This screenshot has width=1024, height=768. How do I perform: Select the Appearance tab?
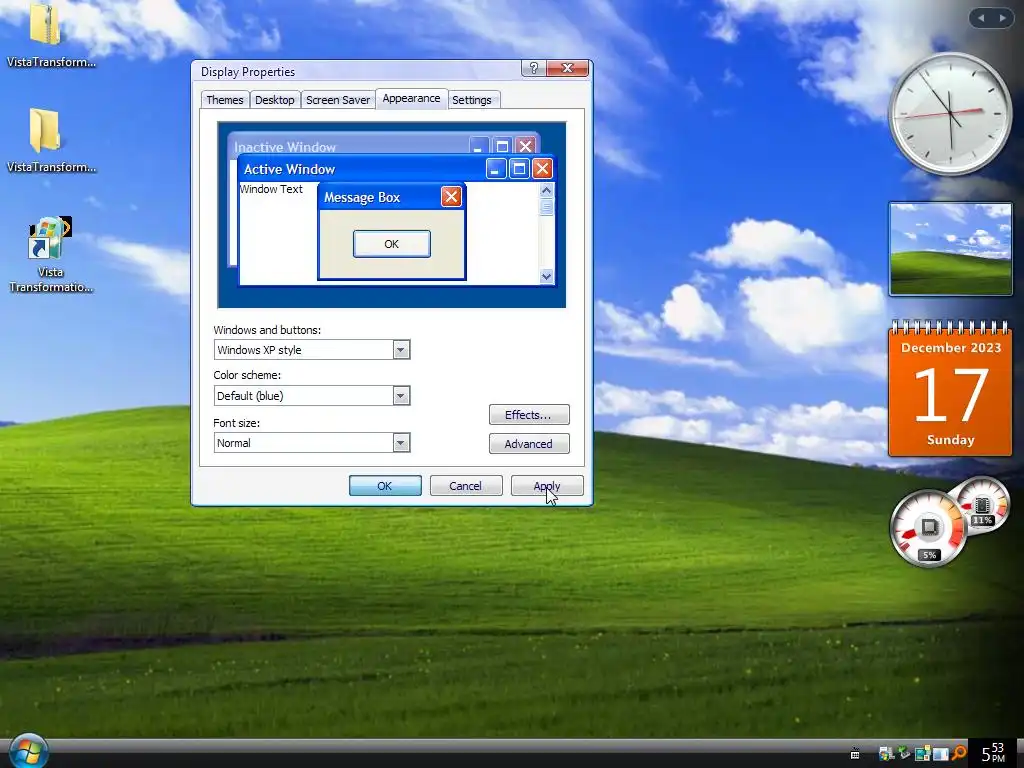[x=411, y=99]
